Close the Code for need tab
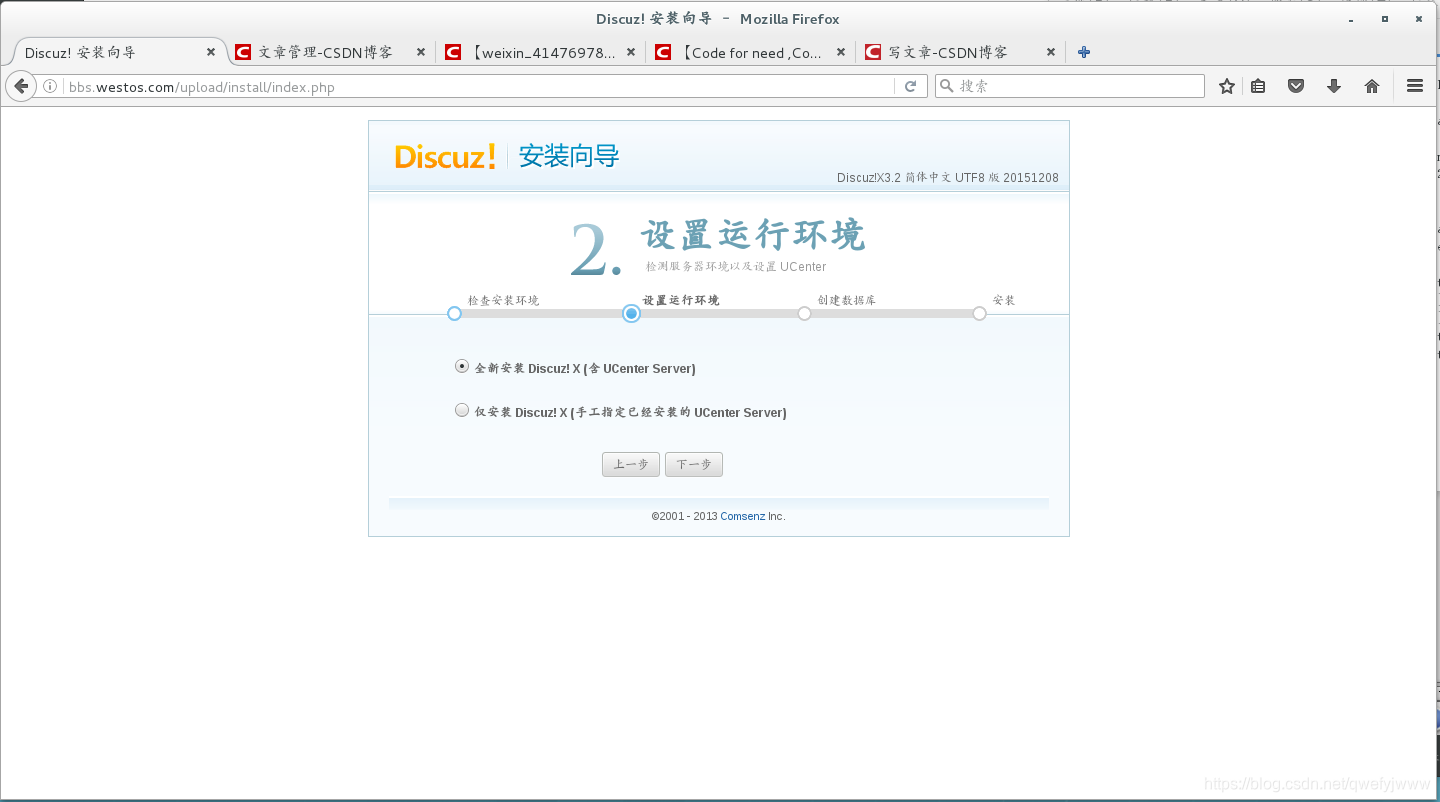Screen dimensions: 1440x802 click(841, 52)
